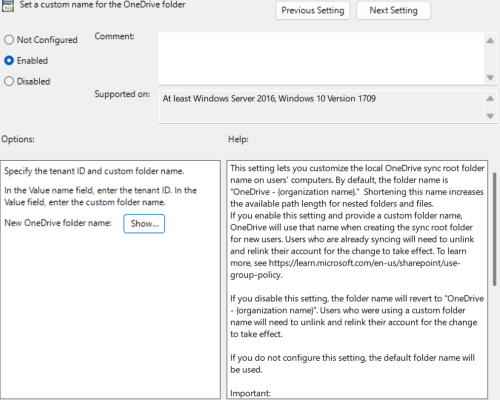Select the Disabled radio button
This screenshot has width=500, height=400.
pos(9,81)
